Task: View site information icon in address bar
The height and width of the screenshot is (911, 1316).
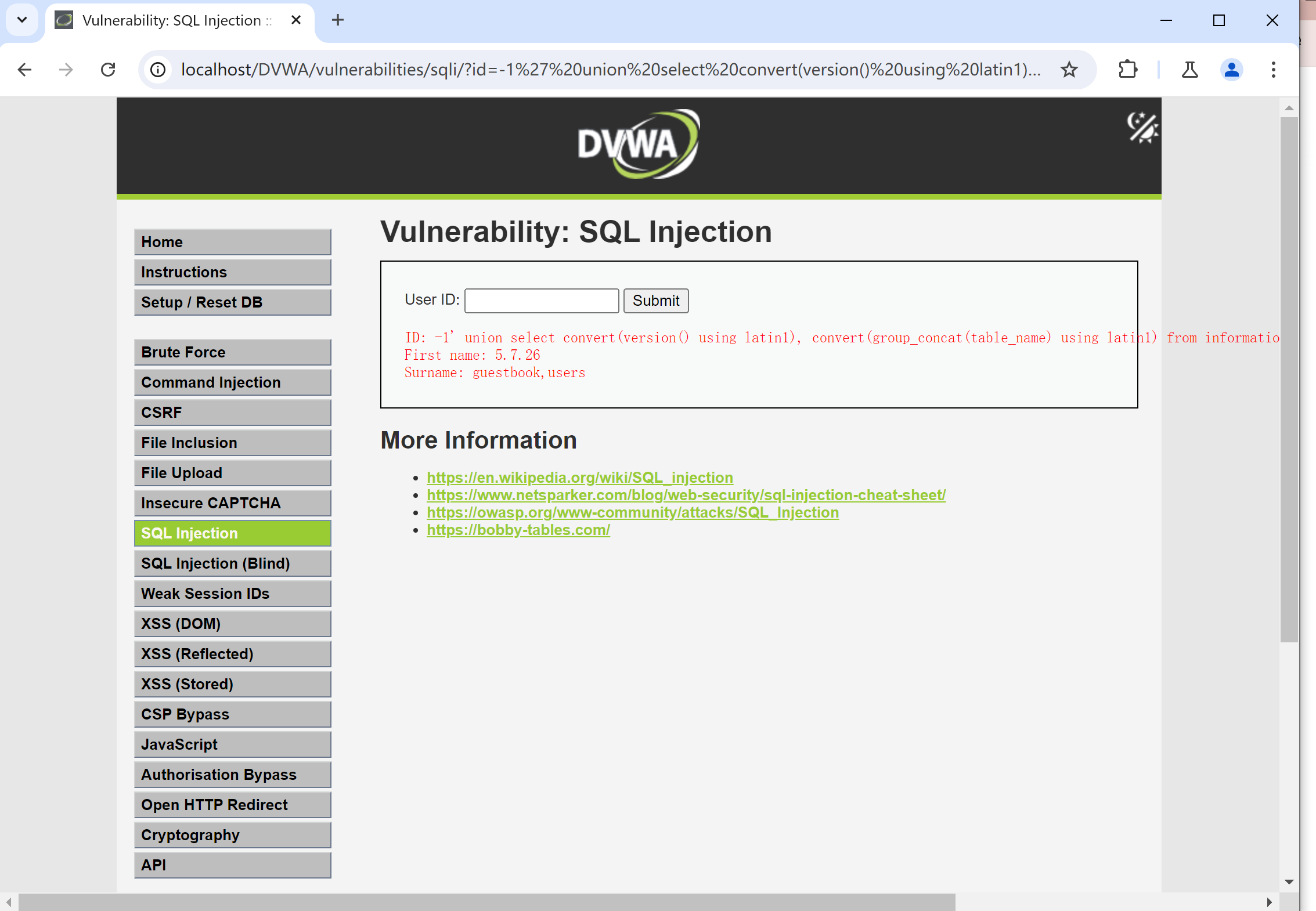Action: coord(158,70)
